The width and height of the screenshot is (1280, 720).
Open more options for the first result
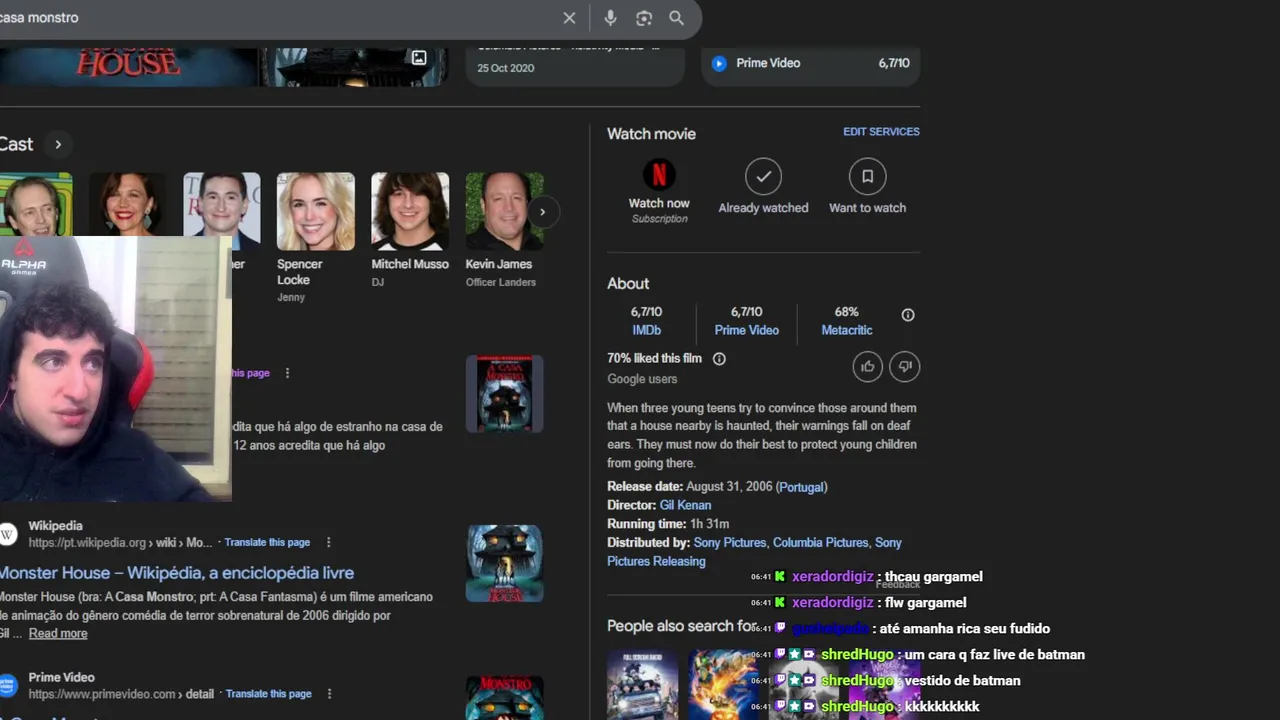(x=287, y=373)
